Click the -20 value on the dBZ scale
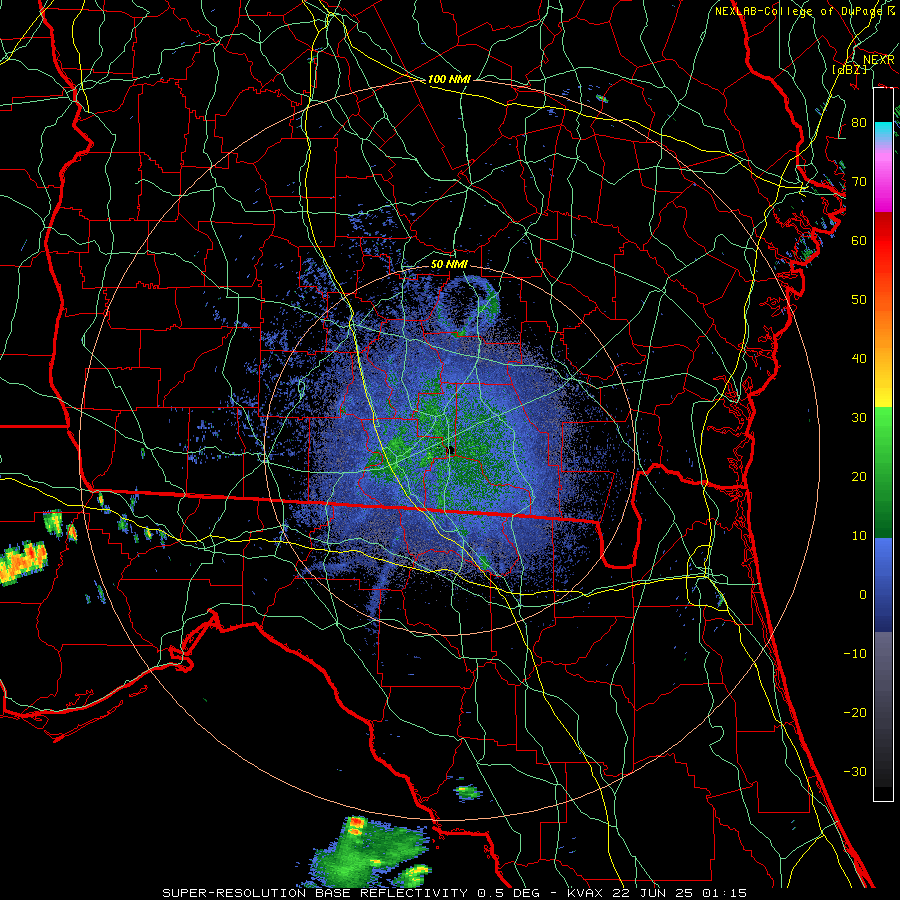 point(855,713)
